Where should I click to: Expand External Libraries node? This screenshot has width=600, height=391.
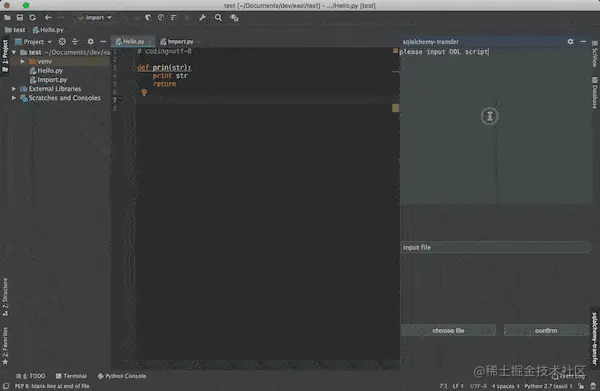14,89
